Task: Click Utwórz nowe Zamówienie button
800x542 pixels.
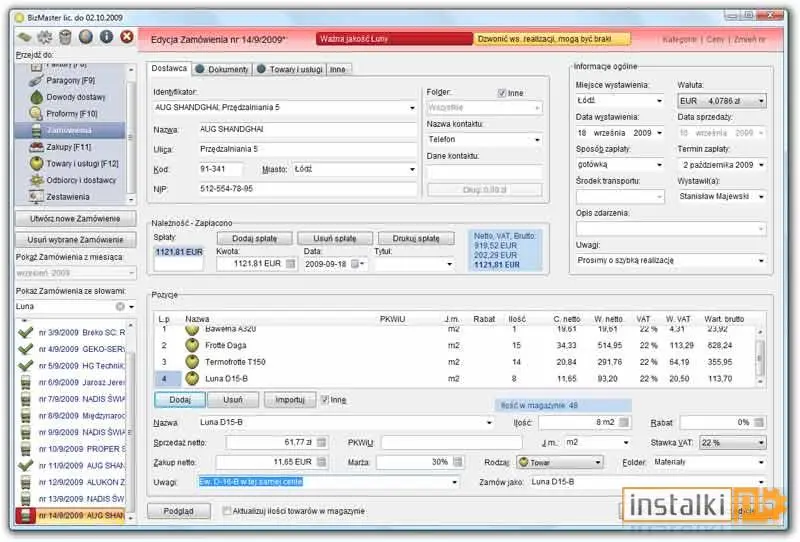Action: coord(75,219)
